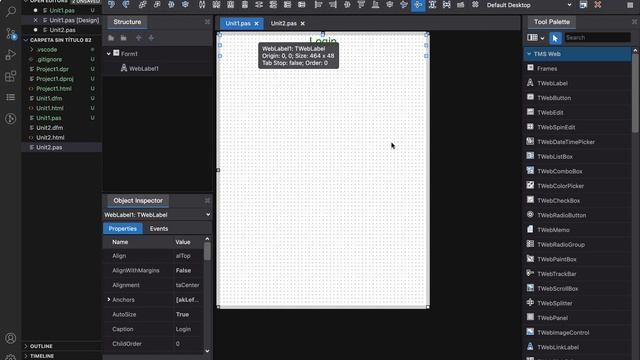Click the Tool Palette view layout icon

(x=532, y=38)
